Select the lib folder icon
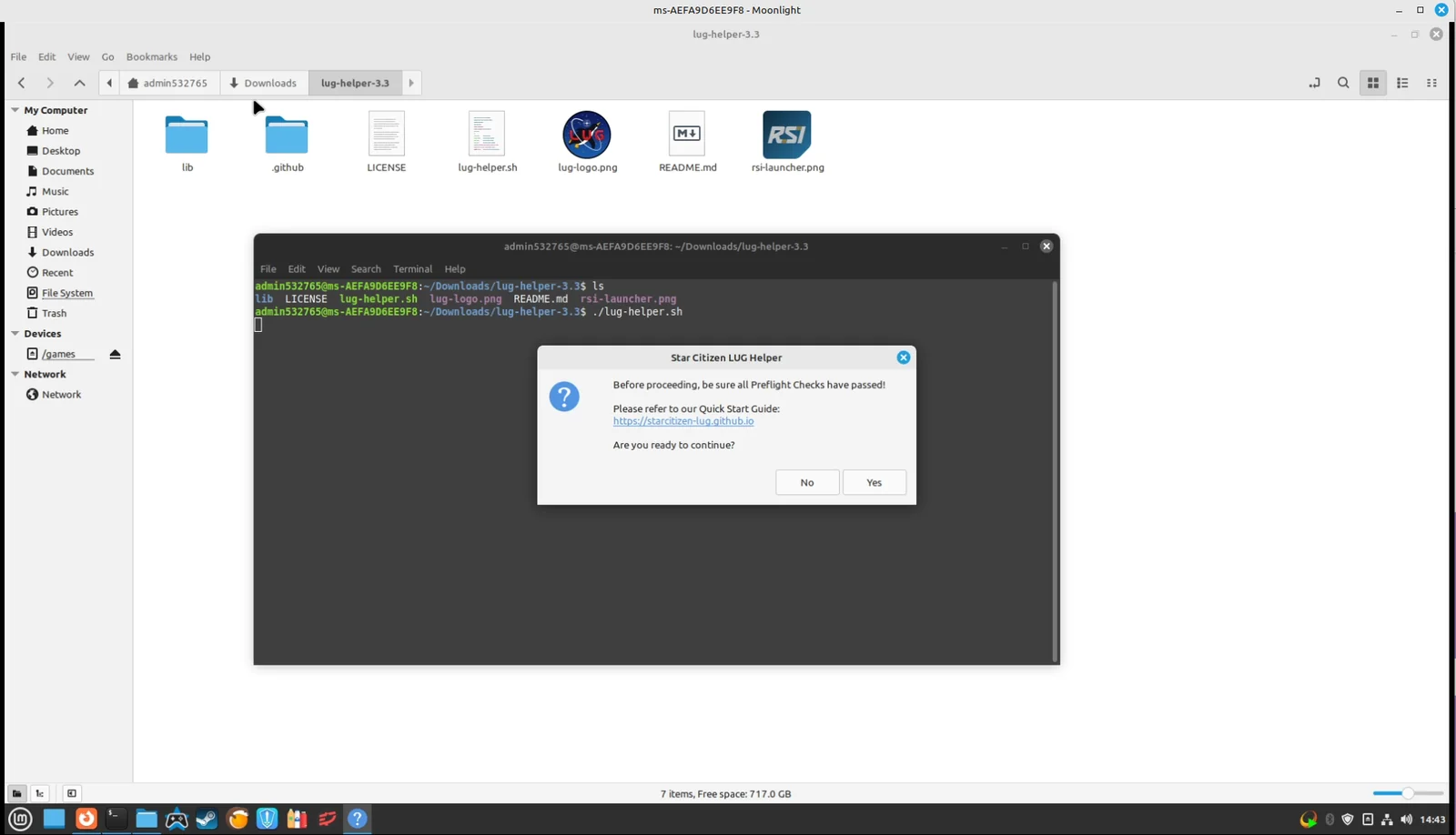Viewport: 1456px width, 835px height. (x=187, y=135)
